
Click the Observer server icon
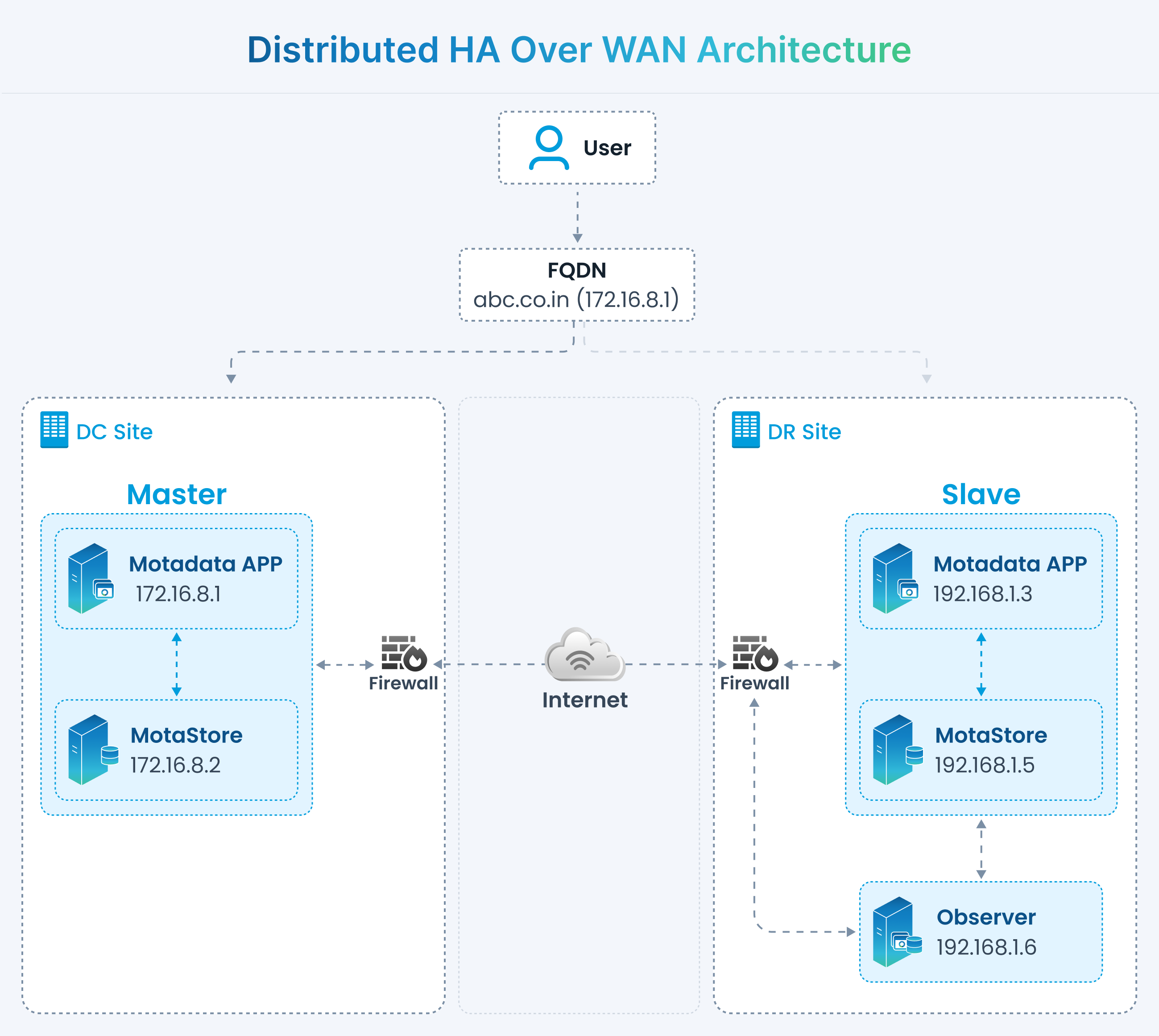tap(897, 932)
